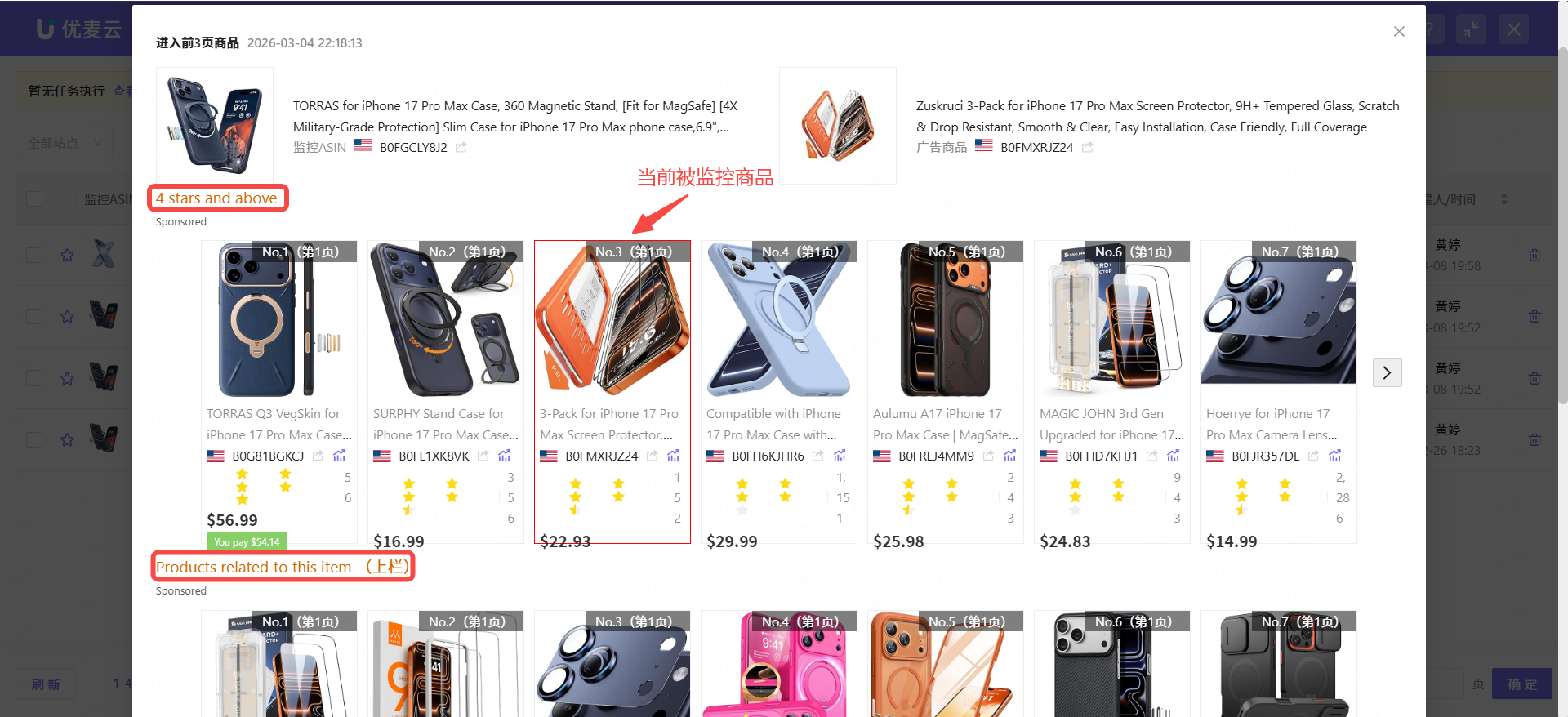Click the 刷新 refresh button

click(x=46, y=684)
